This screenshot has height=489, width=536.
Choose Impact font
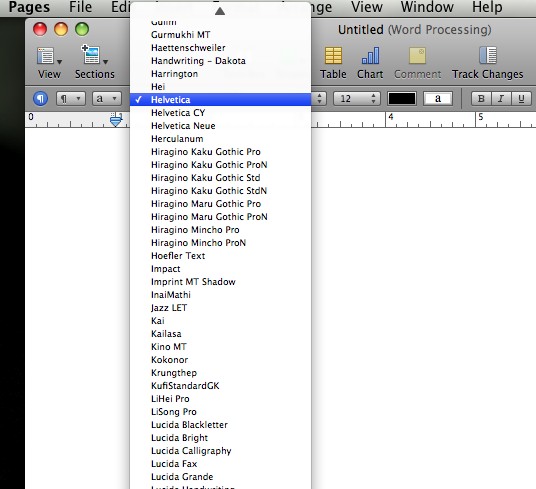(220, 269)
